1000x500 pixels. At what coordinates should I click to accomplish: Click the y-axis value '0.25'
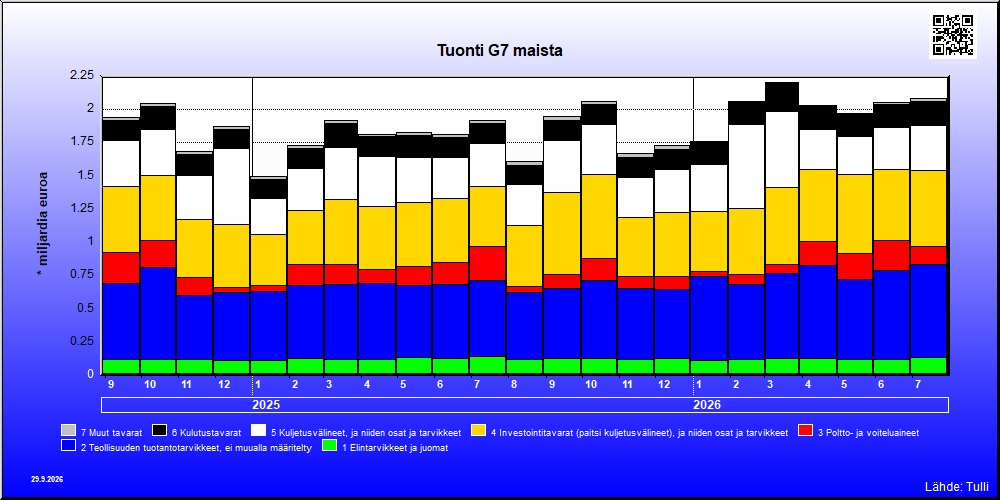(81, 341)
